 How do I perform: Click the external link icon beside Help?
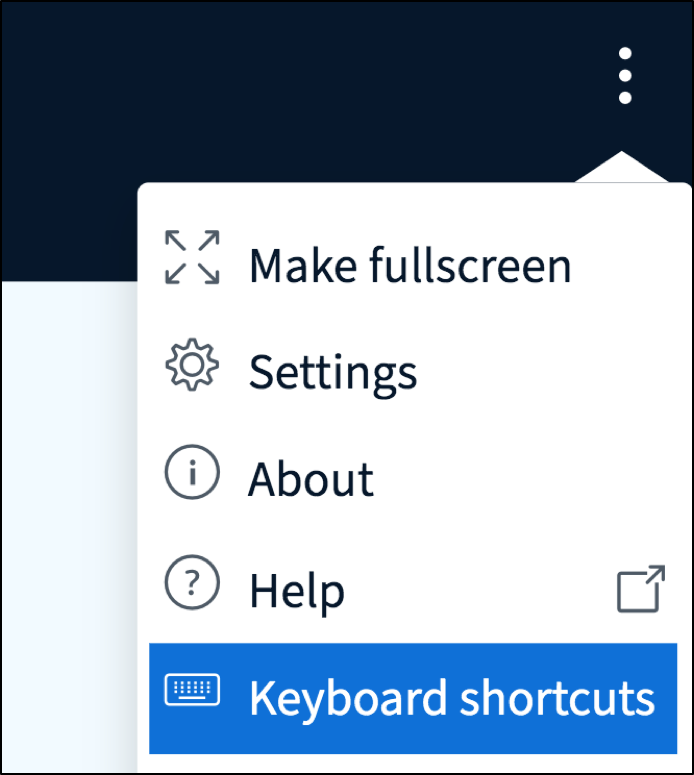641,588
